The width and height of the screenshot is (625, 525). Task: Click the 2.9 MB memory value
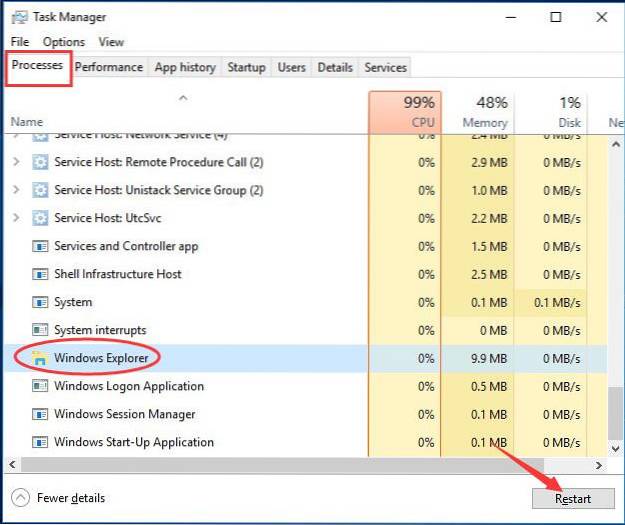click(489, 163)
